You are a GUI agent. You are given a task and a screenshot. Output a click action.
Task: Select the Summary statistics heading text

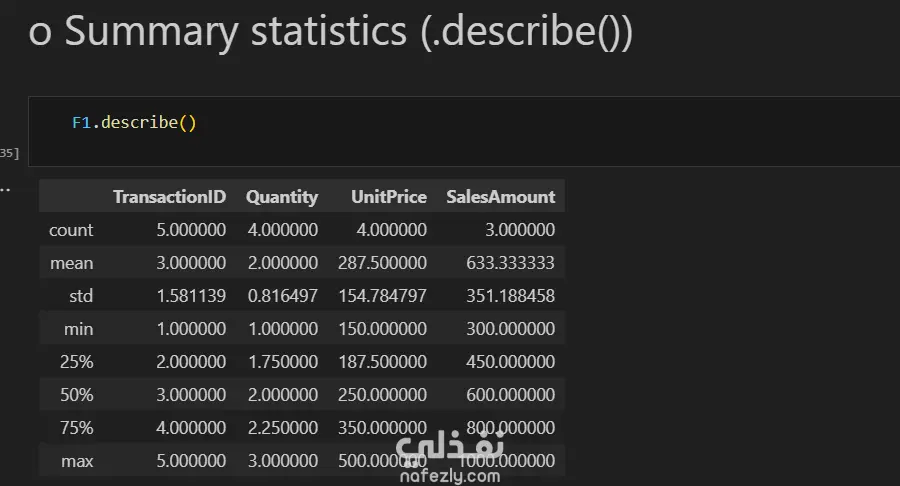330,33
